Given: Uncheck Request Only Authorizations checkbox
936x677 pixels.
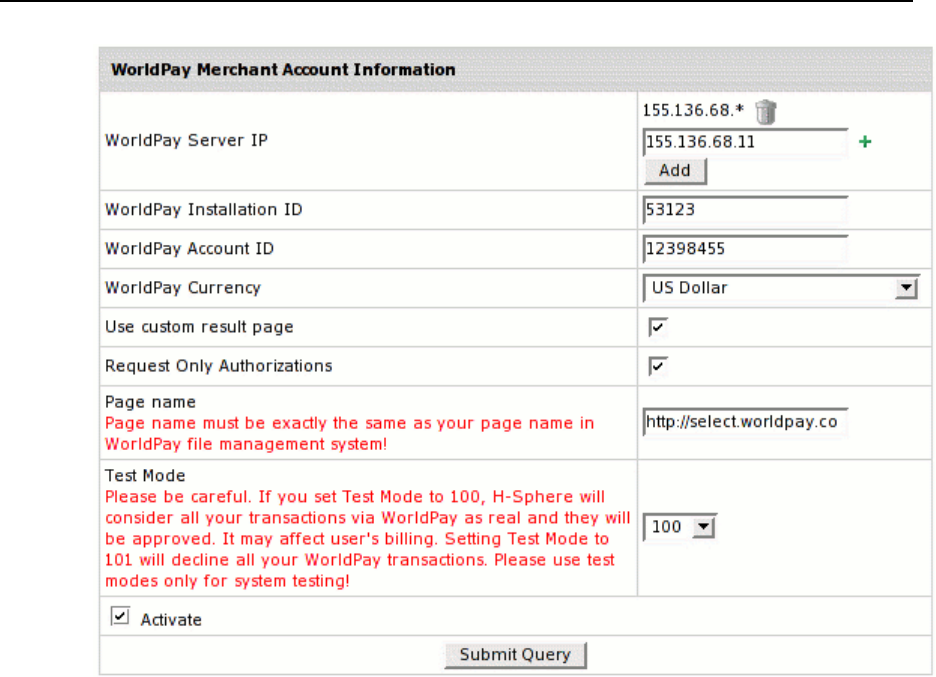Looking at the screenshot, I should tap(658, 366).
